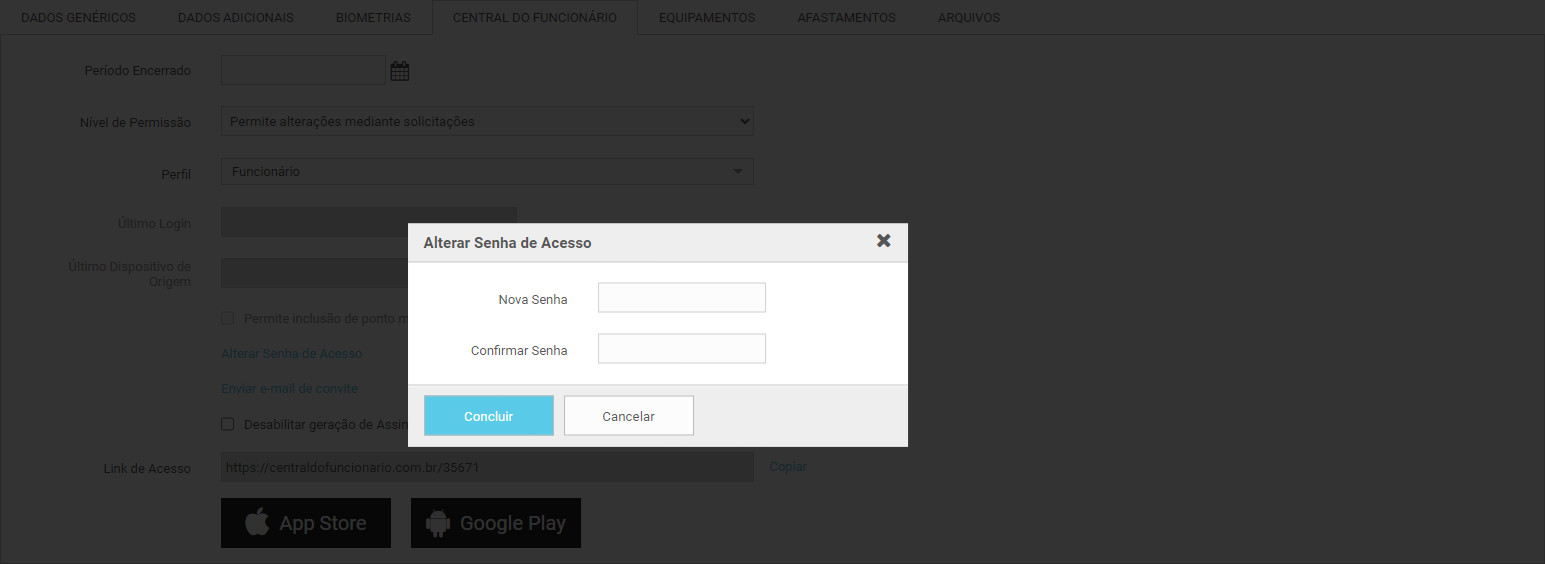Open the Período Encerrado calendar picker
The image size is (1545, 564).
[400, 71]
